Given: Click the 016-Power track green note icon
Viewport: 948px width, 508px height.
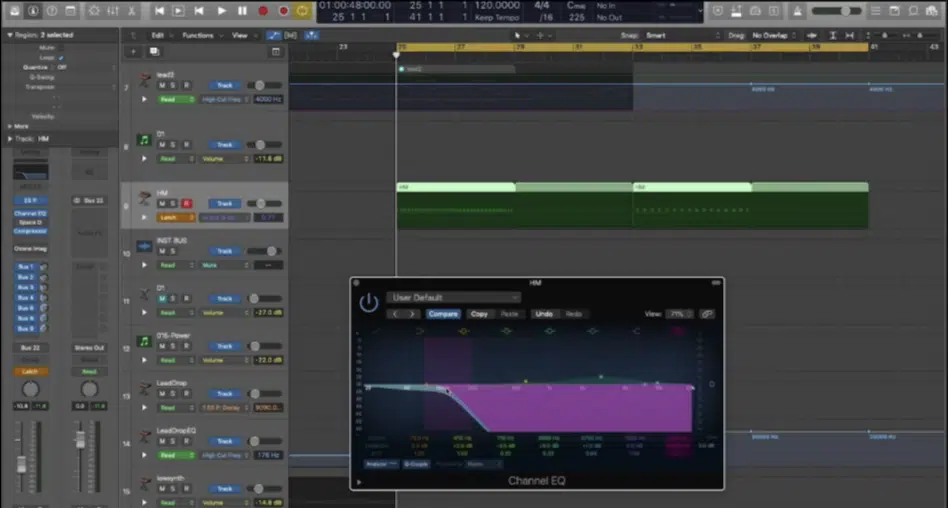Looking at the screenshot, I should 144,342.
